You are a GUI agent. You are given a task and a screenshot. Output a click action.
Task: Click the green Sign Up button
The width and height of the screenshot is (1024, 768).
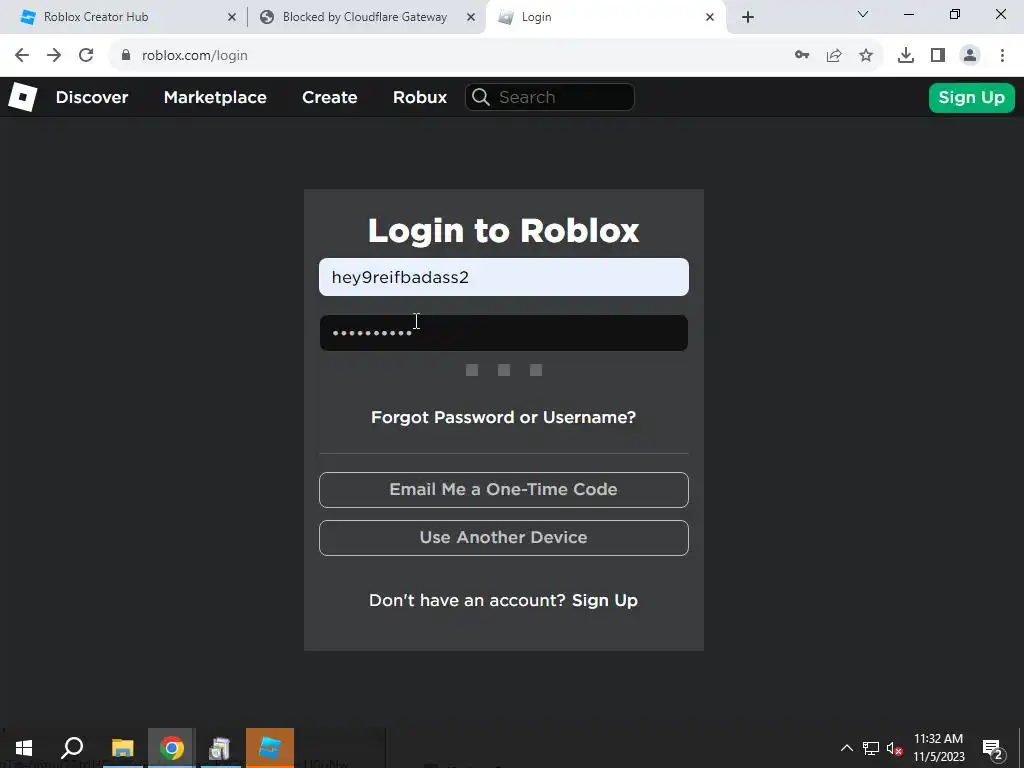(x=972, y=97)
